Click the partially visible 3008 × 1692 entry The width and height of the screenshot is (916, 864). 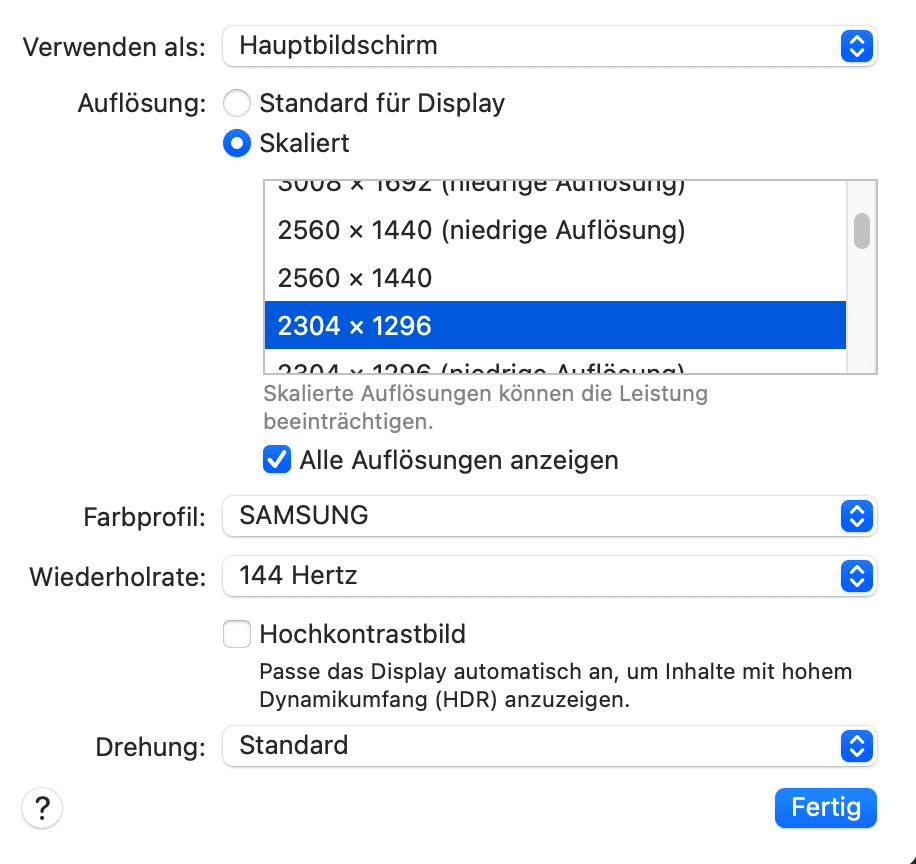(x=555, y=188)
